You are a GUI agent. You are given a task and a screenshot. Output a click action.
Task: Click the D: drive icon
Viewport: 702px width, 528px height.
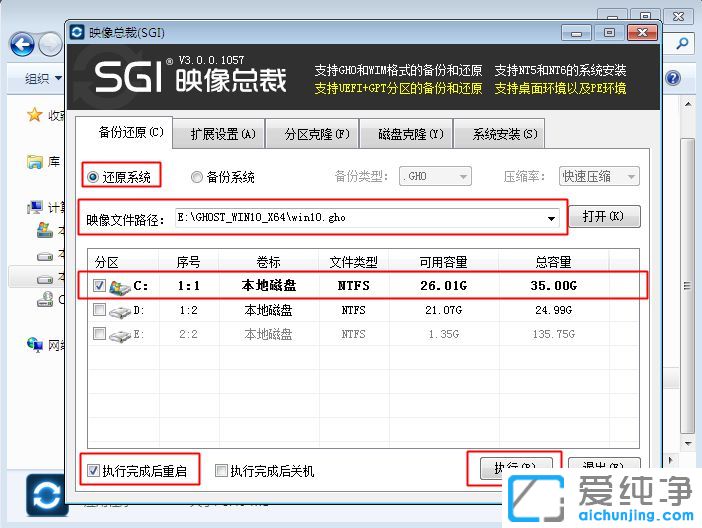[x=120, y=311]
